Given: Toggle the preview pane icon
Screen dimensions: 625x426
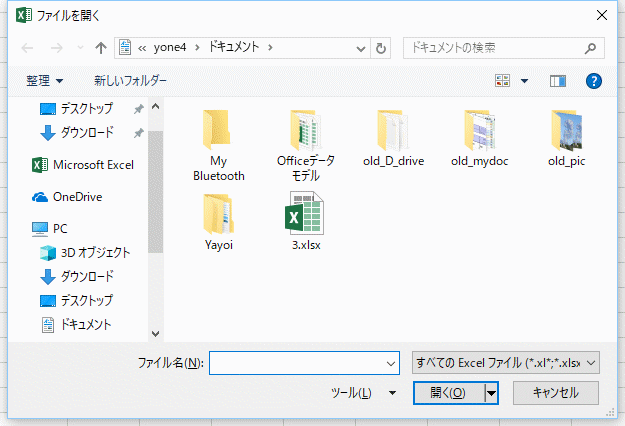Looking at the screenshot, I should coord(558,81).
